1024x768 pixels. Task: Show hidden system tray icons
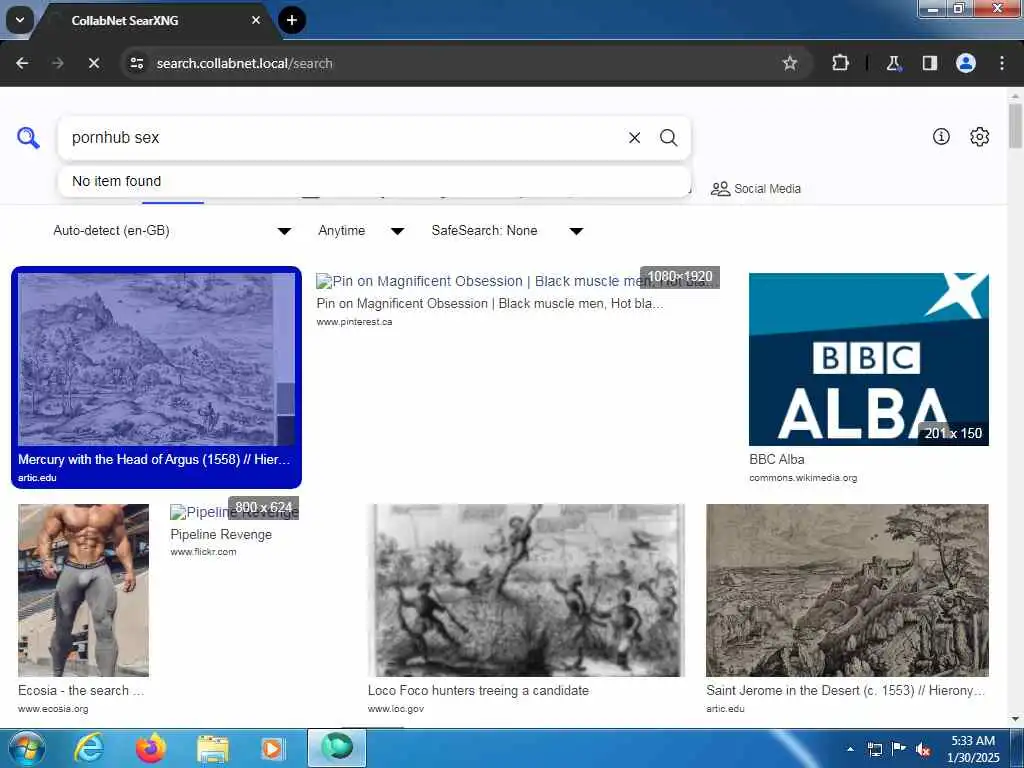[x=850, y=749]
